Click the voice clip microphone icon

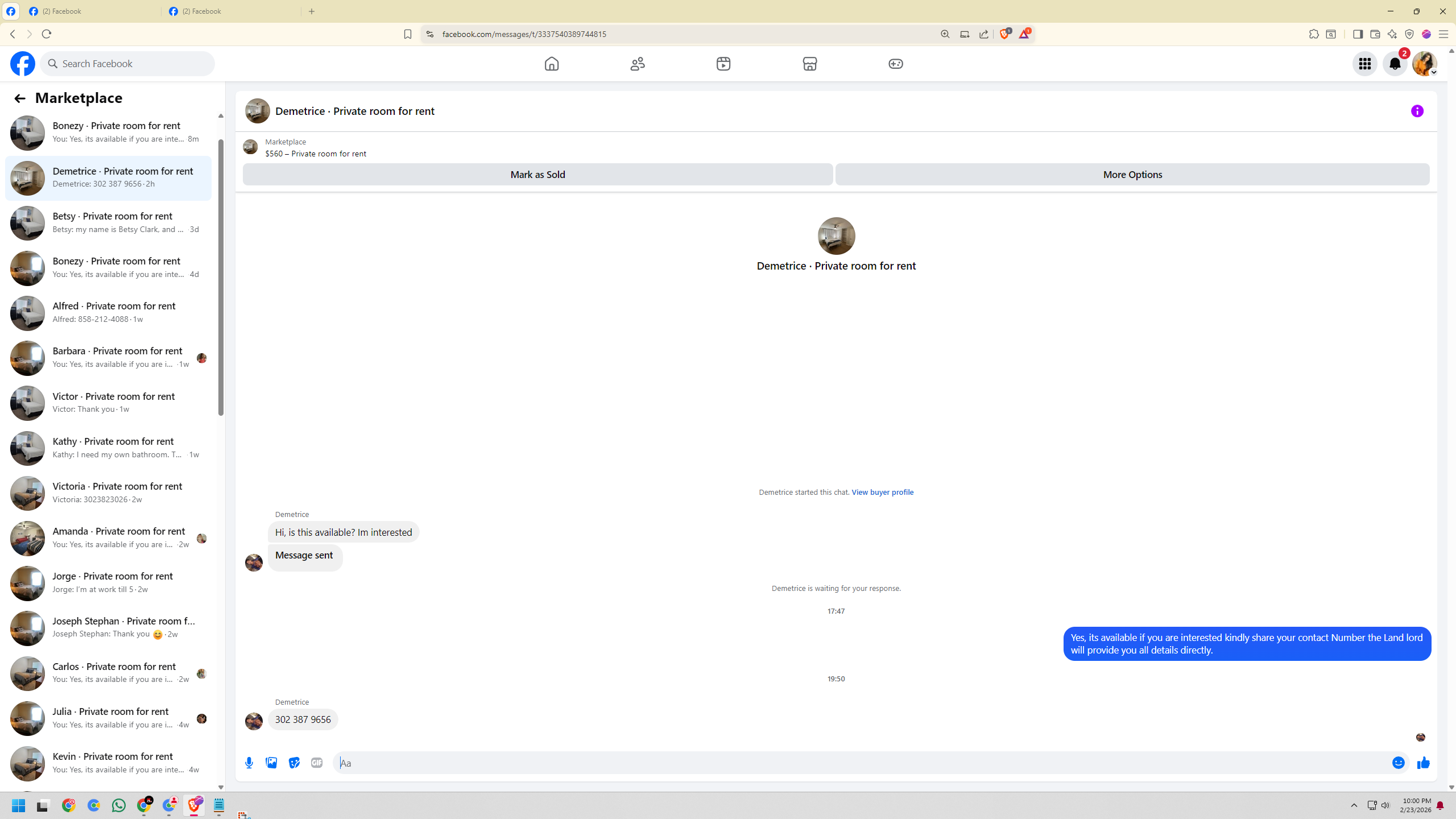click(249, 763)
